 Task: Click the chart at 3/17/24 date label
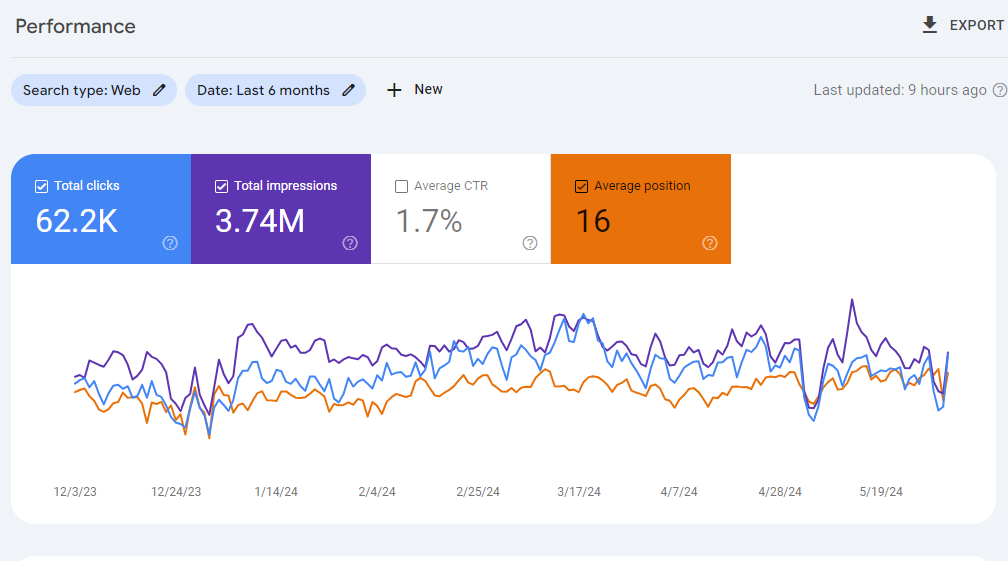tap(579, 491)
